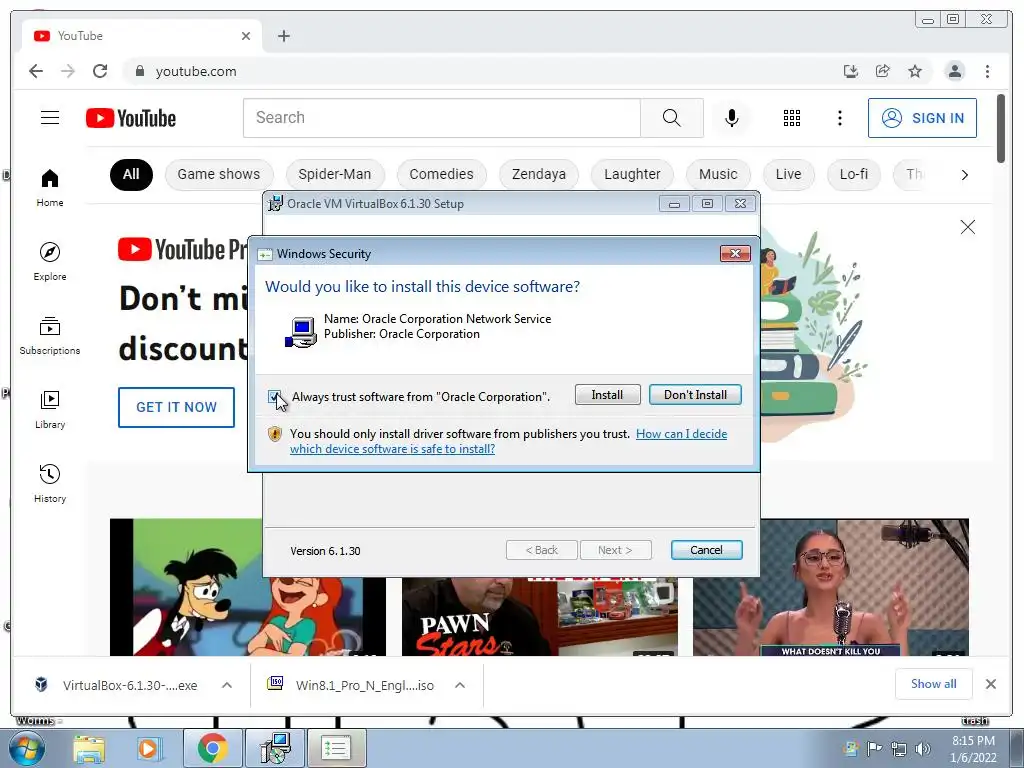1024x768 pixels.
Task: Click the network icon in system tray
Action: [x=899, y=749]
